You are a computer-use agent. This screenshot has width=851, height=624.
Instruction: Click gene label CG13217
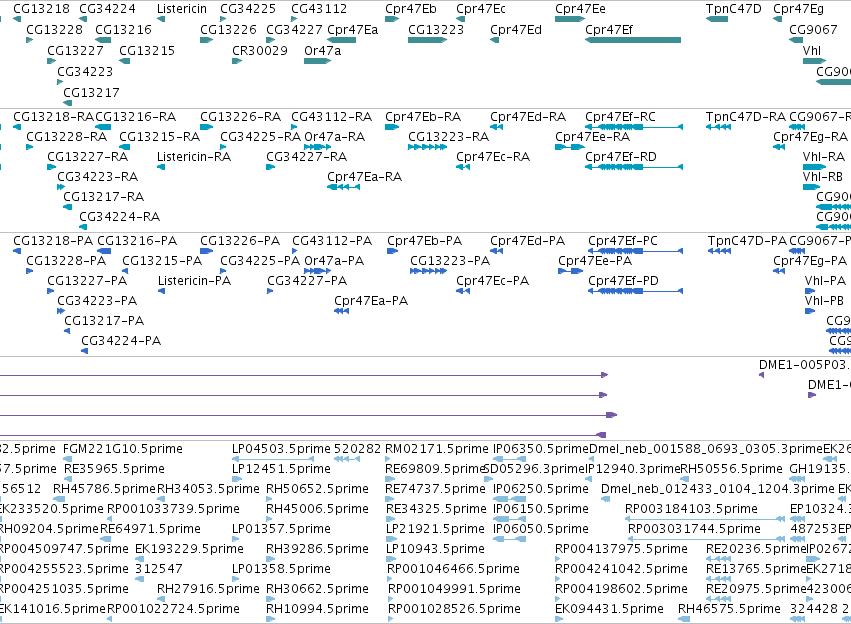pos(91,92)
